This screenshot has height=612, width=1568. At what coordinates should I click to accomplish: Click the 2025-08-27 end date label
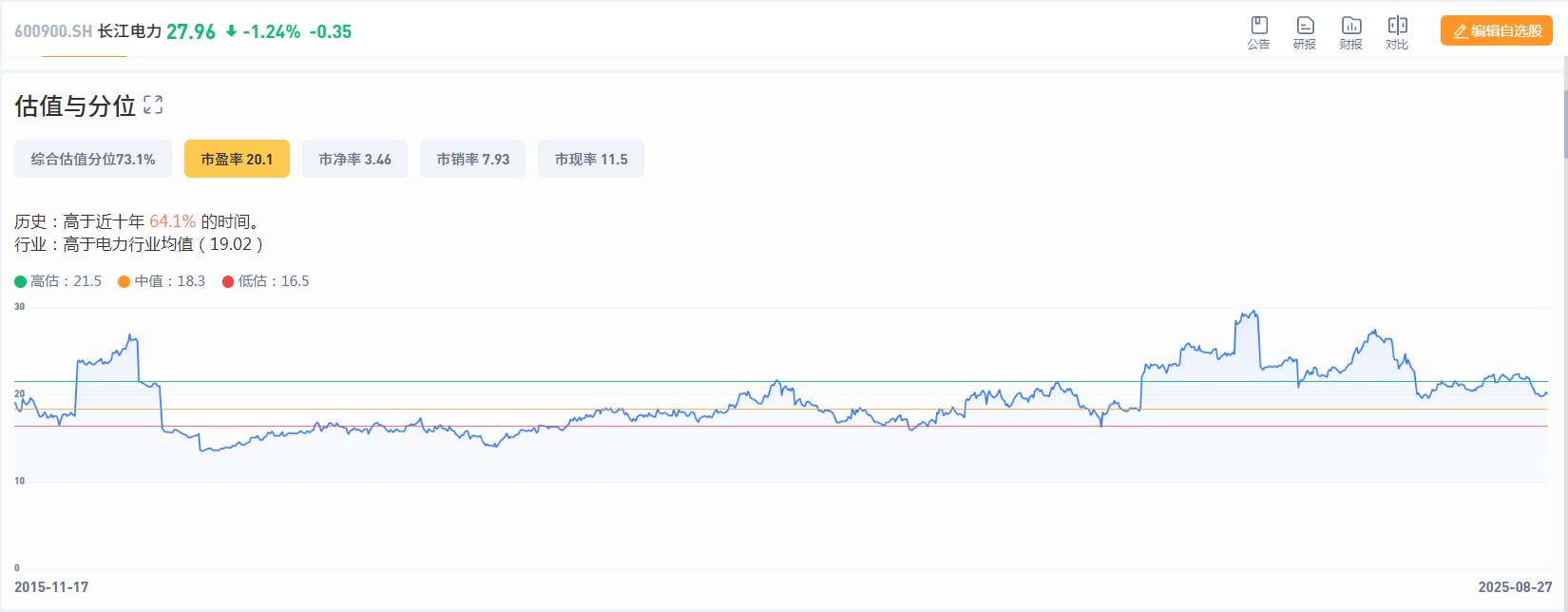coord(1515,587)
